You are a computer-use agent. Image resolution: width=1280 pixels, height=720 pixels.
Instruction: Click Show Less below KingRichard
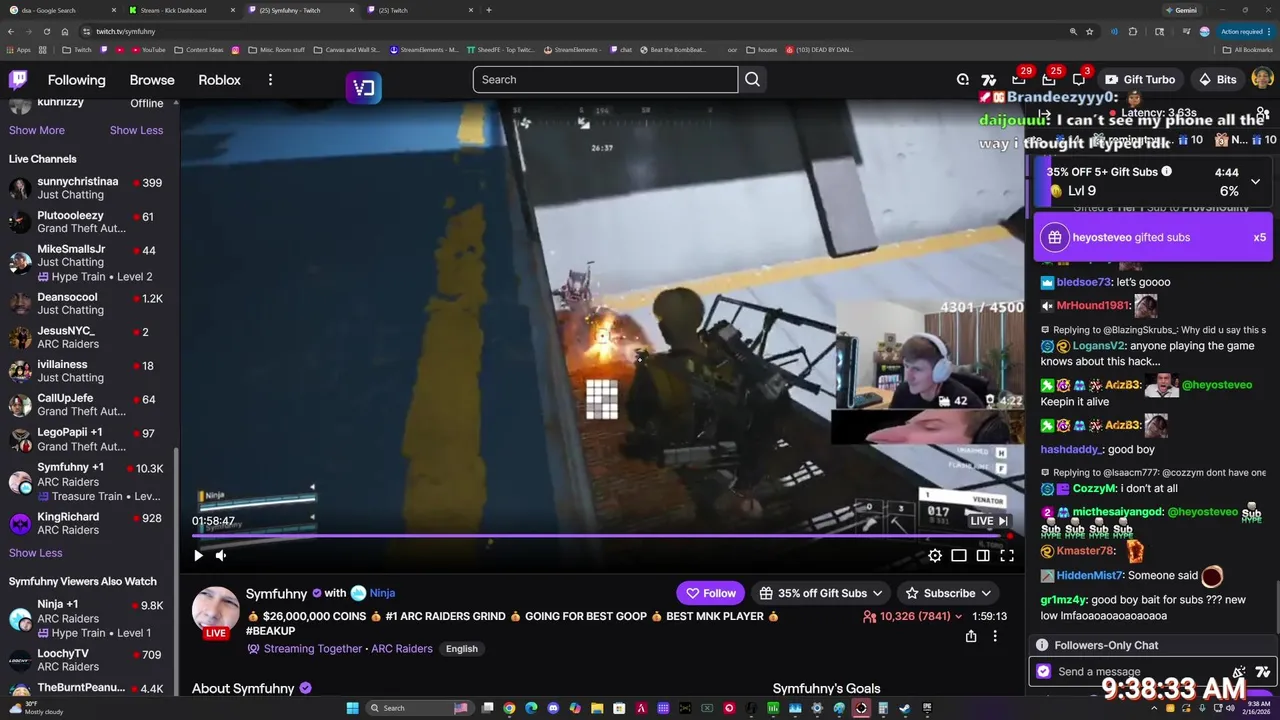(x=36, y=553)
